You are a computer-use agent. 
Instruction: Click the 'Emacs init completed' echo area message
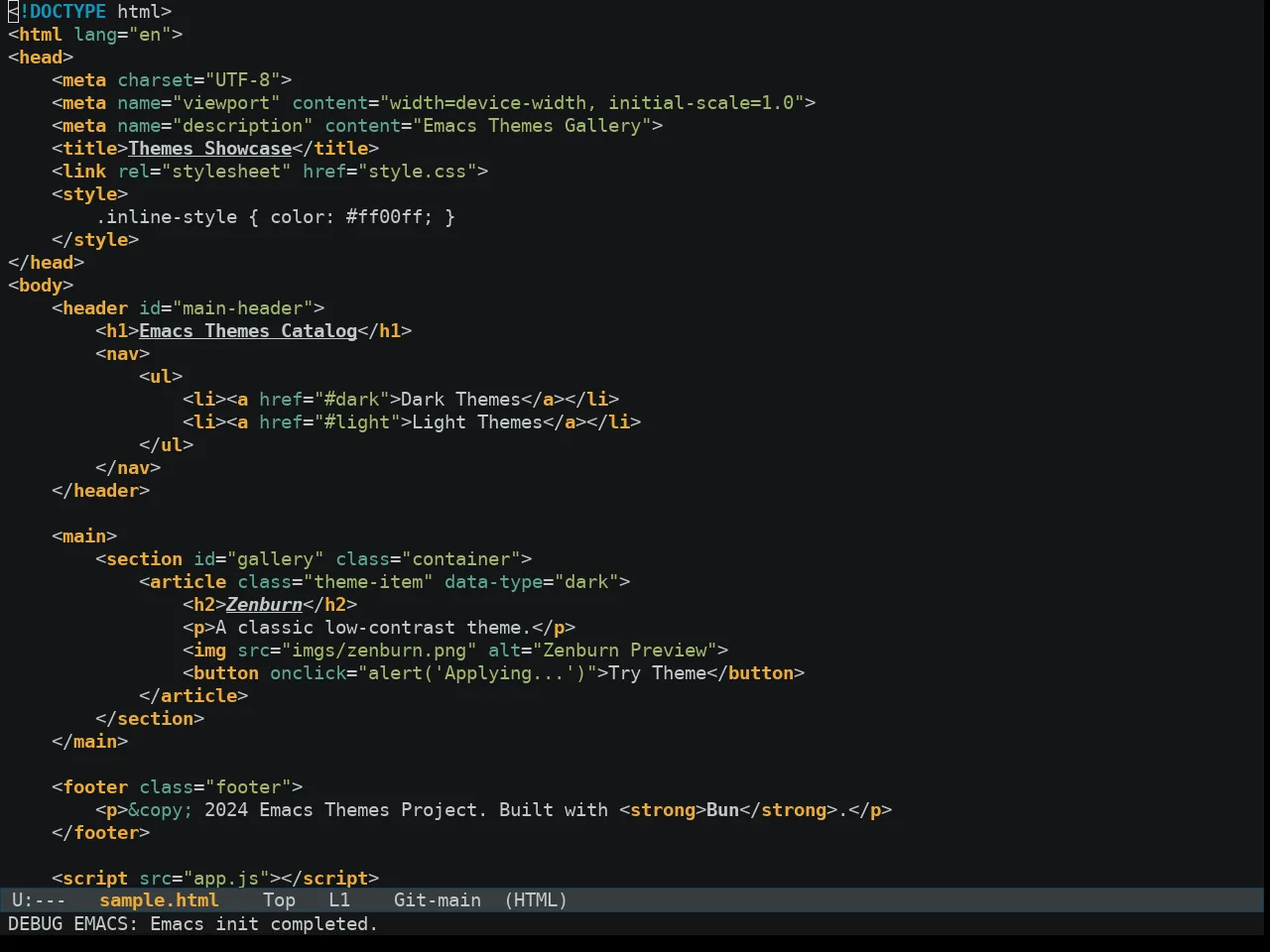(264, 924)
